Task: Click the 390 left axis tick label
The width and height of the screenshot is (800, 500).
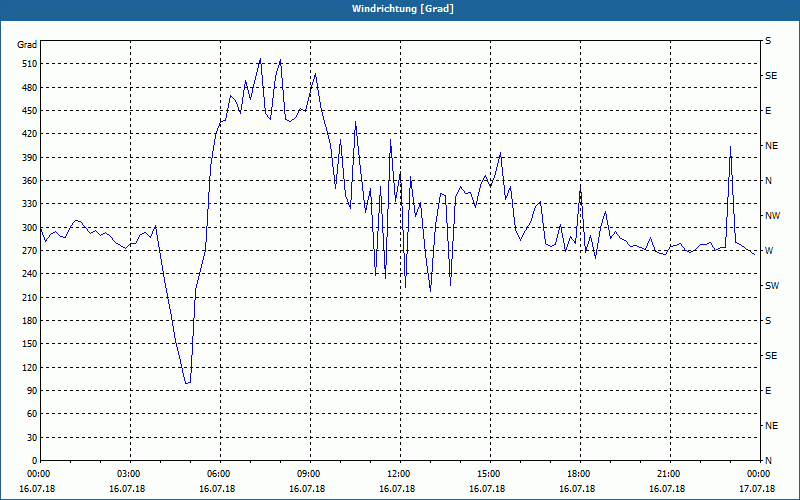Action: [x=29, y=158]
